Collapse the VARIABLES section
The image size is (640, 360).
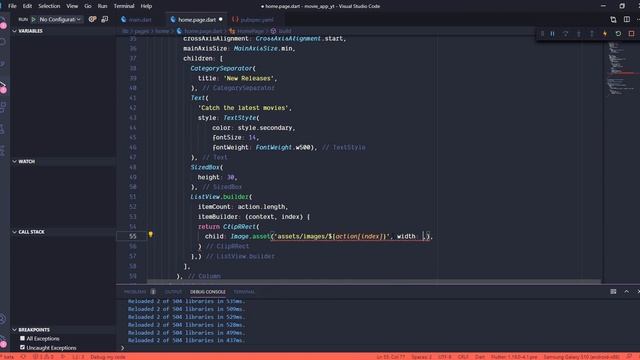63,31
